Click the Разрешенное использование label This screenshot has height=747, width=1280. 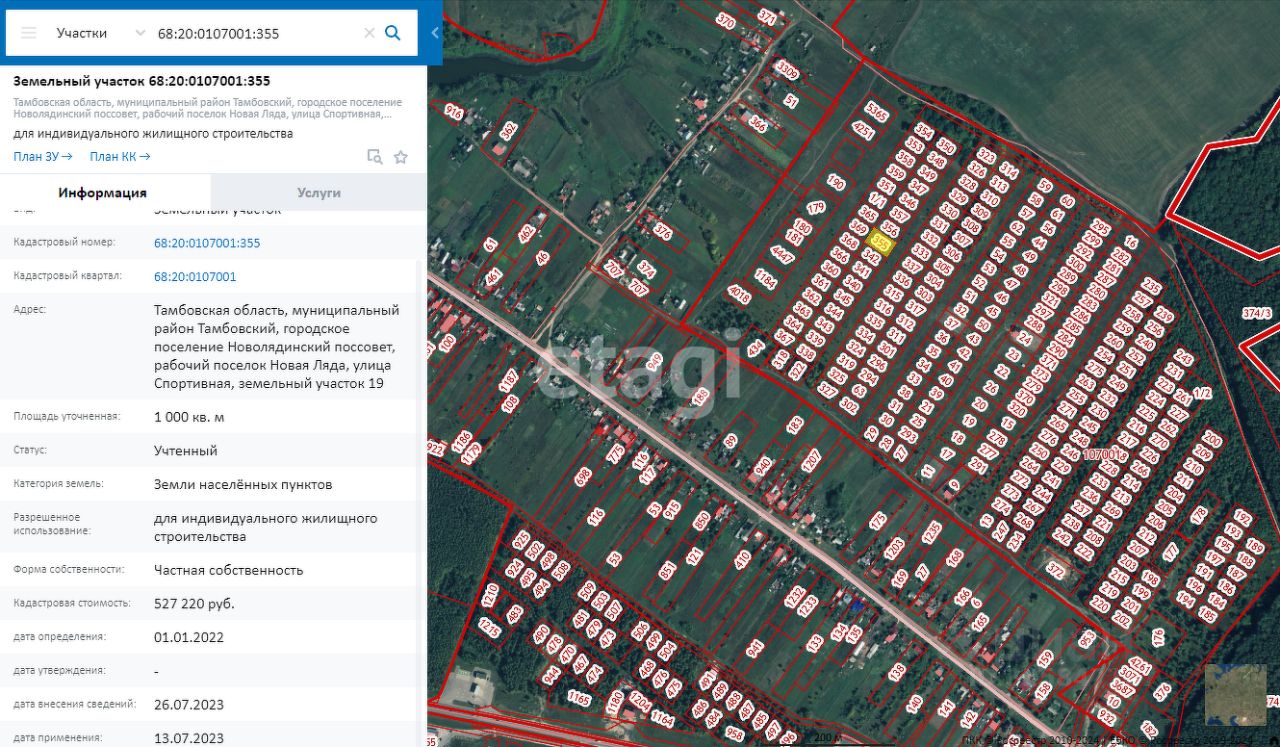47,526
